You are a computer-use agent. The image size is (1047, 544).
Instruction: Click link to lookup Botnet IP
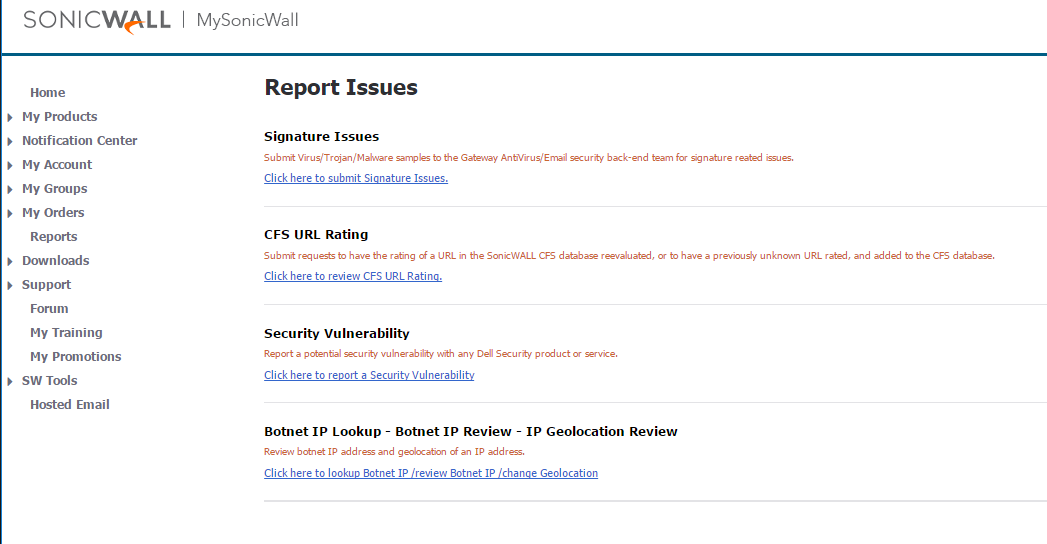430,473
